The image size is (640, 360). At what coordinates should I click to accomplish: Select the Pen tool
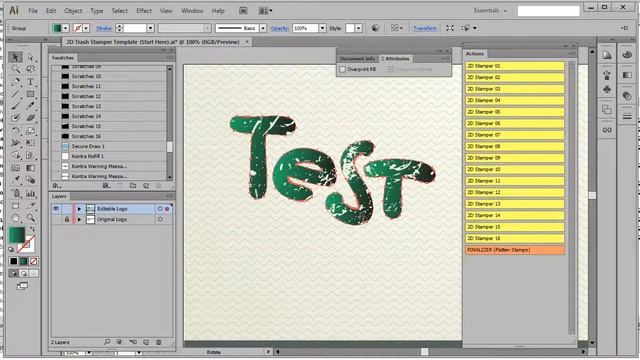click(x=16, y=82)
